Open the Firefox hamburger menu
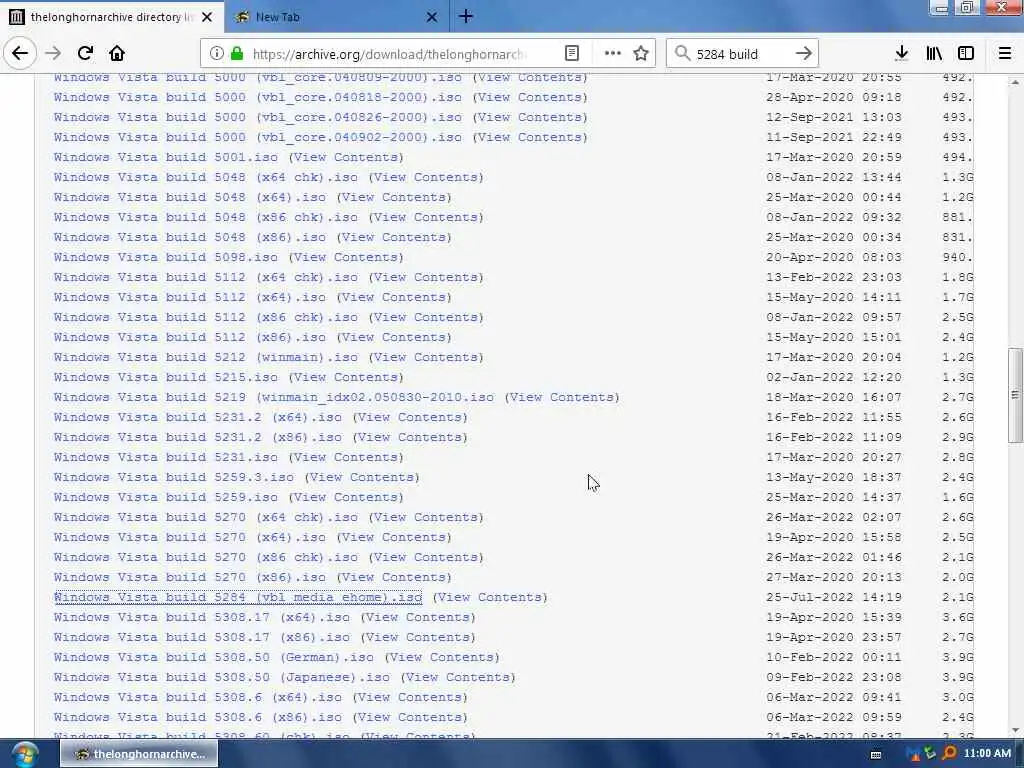The height and width of the screenshot is (768, 1024). coord(1005,54)
